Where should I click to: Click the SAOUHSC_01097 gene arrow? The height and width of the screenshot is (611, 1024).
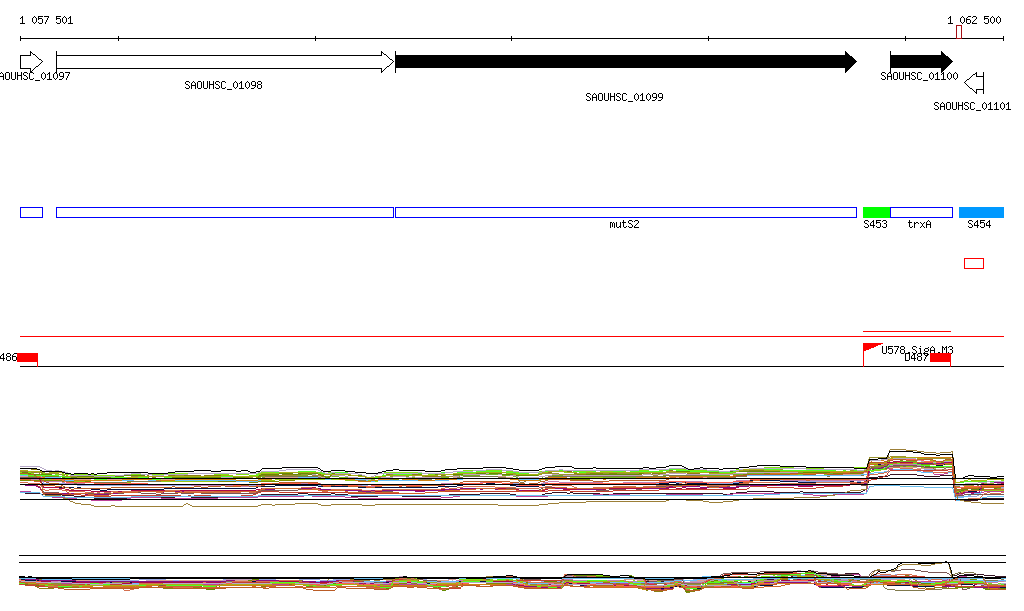(x=31, y=61)
